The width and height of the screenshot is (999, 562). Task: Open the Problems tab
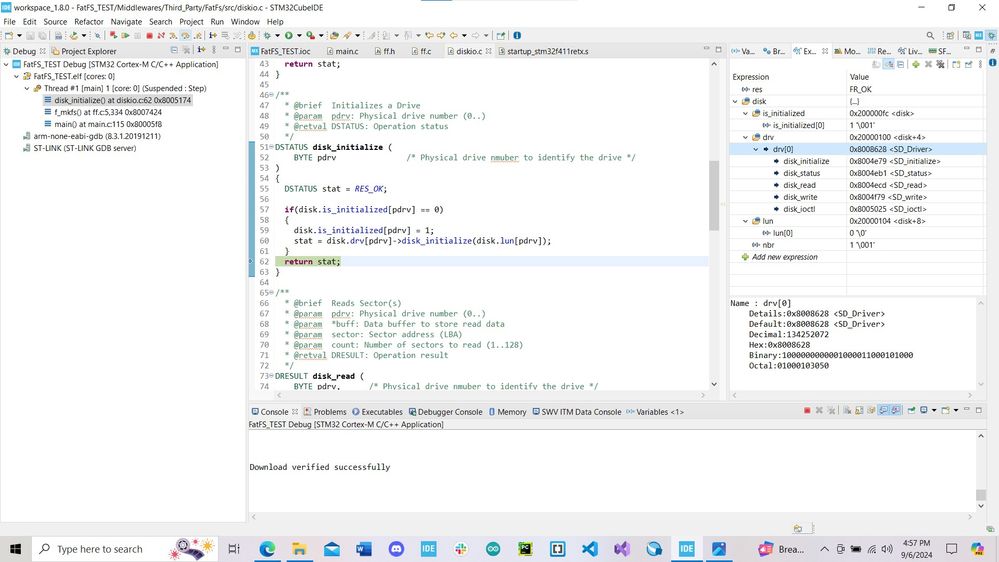[x=325, y=412]
